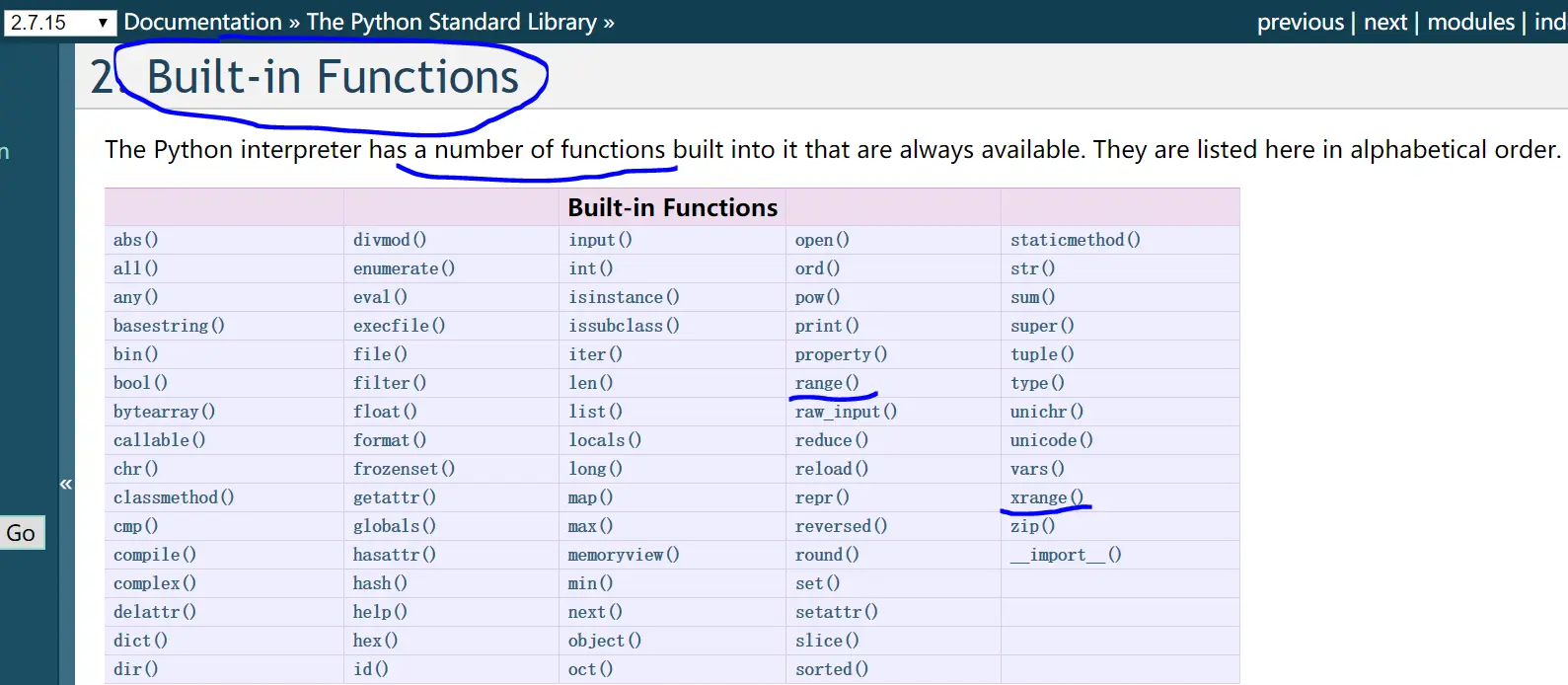Open the memoryview() function link

pos(624,555)
